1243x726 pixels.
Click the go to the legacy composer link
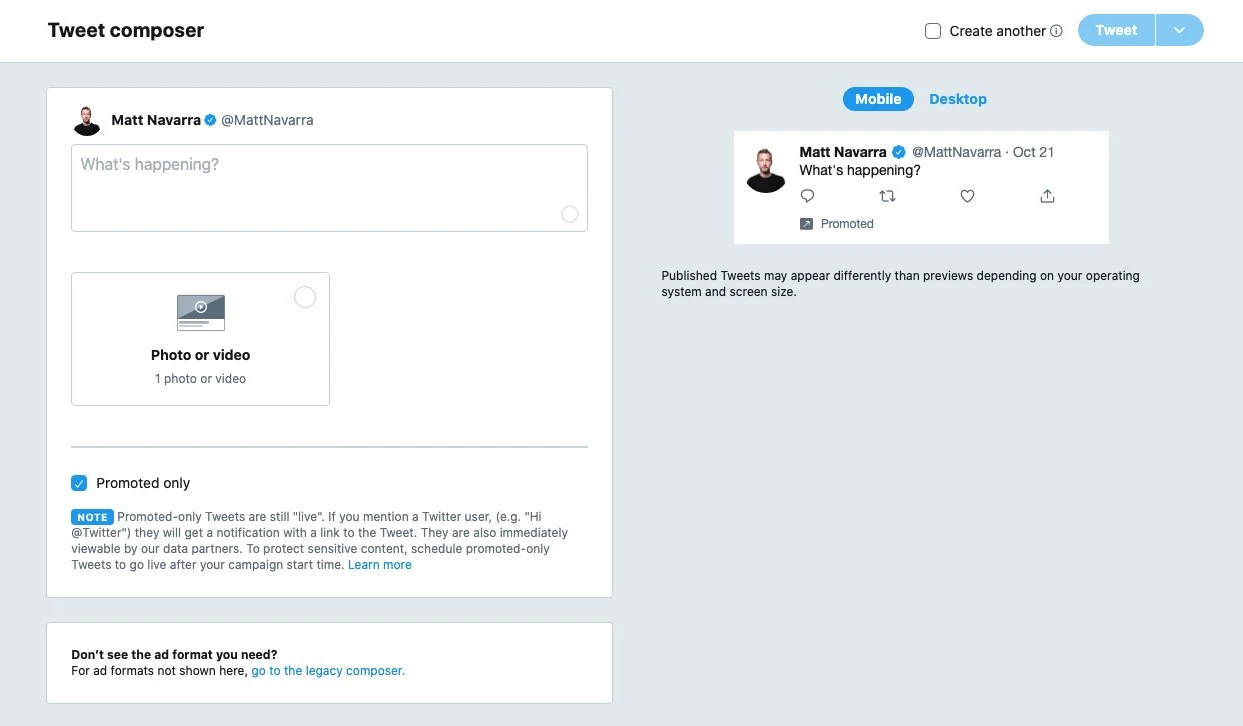[327, 670]
